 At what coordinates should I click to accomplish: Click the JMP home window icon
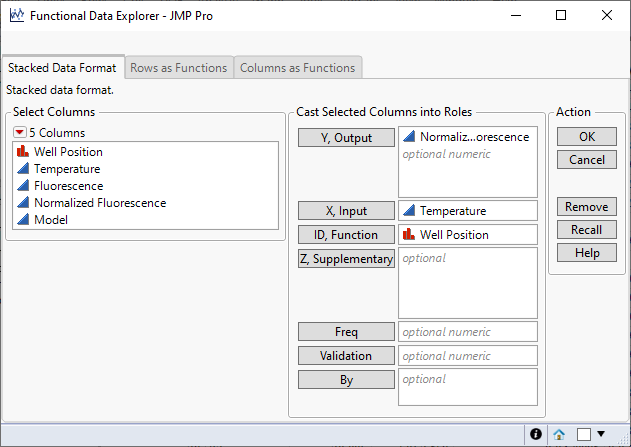(x=560, y=434)
